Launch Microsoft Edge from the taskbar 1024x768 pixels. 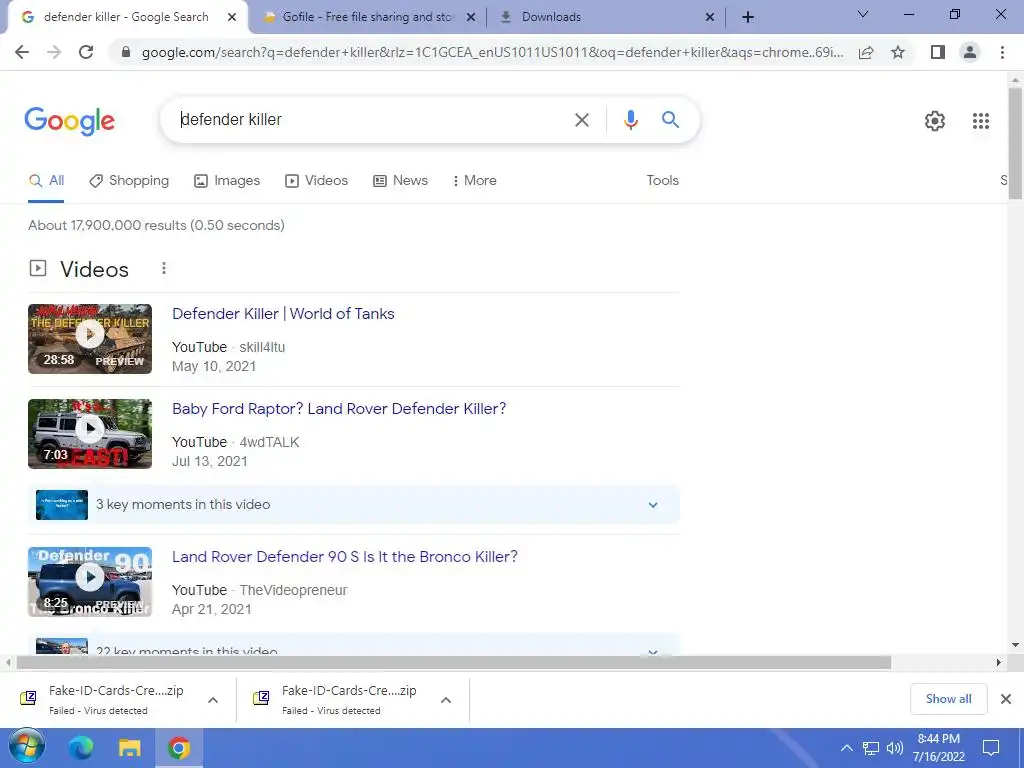[81, 748]
